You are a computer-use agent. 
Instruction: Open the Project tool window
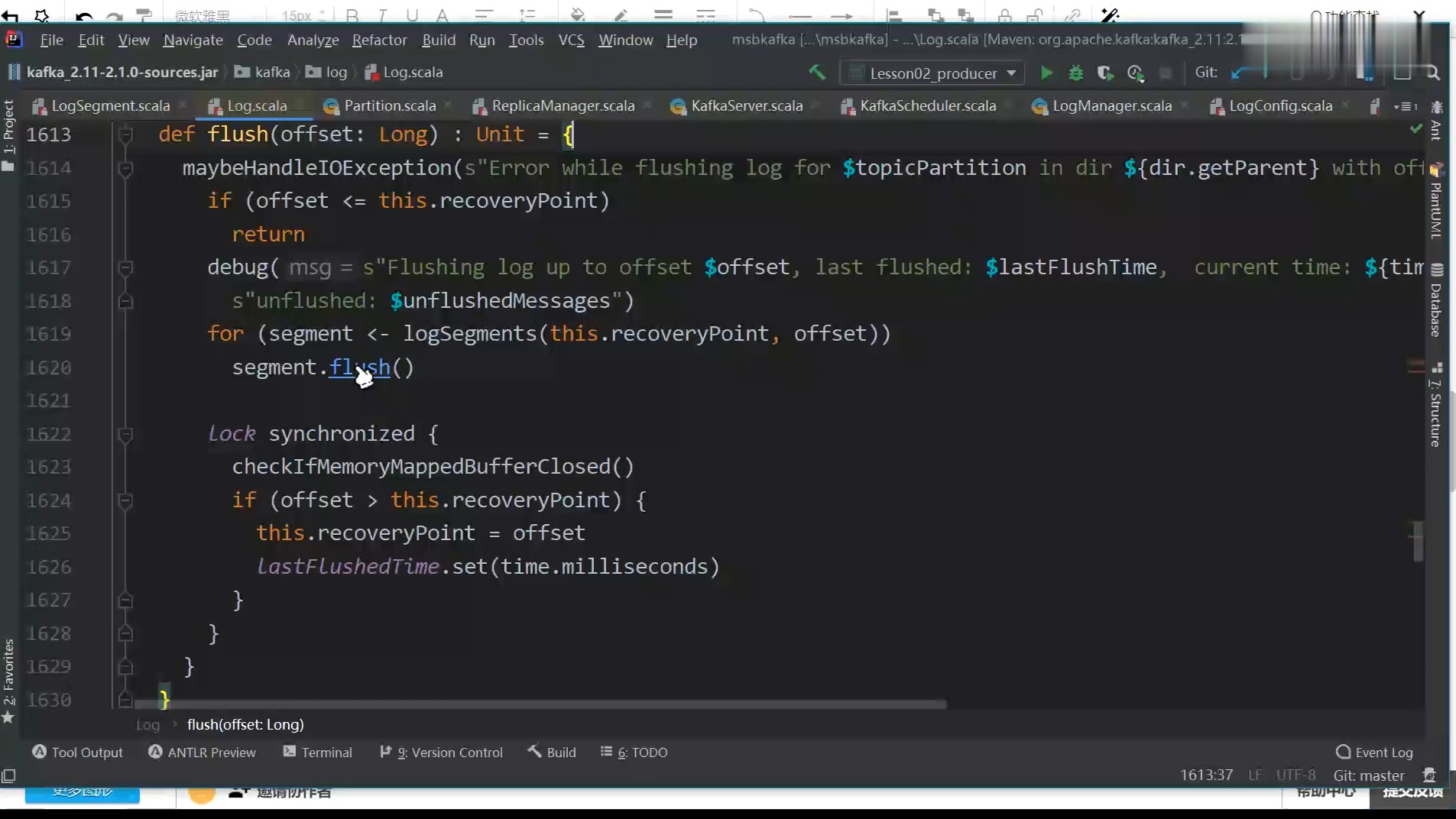click(8, 134)
